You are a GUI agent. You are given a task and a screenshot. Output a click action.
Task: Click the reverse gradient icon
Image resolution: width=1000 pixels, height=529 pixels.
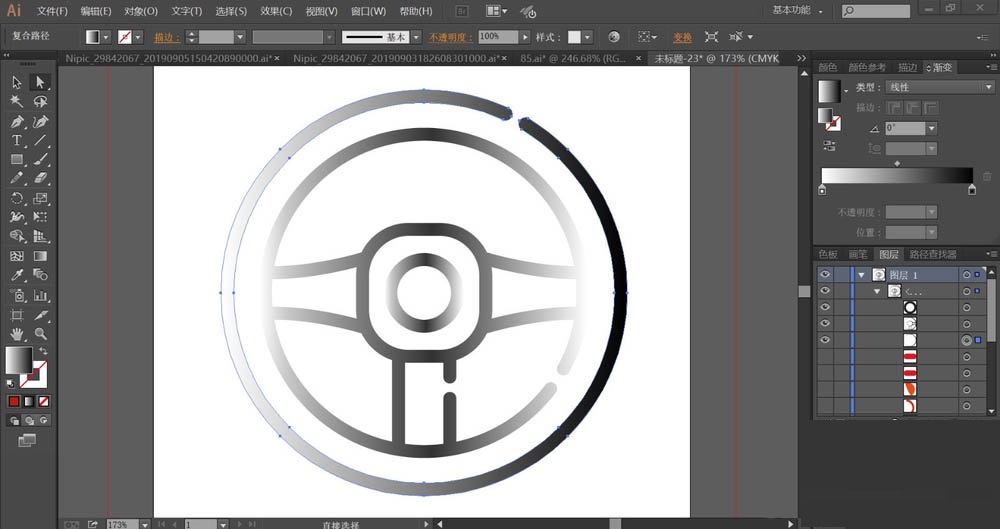pos(829,145)
